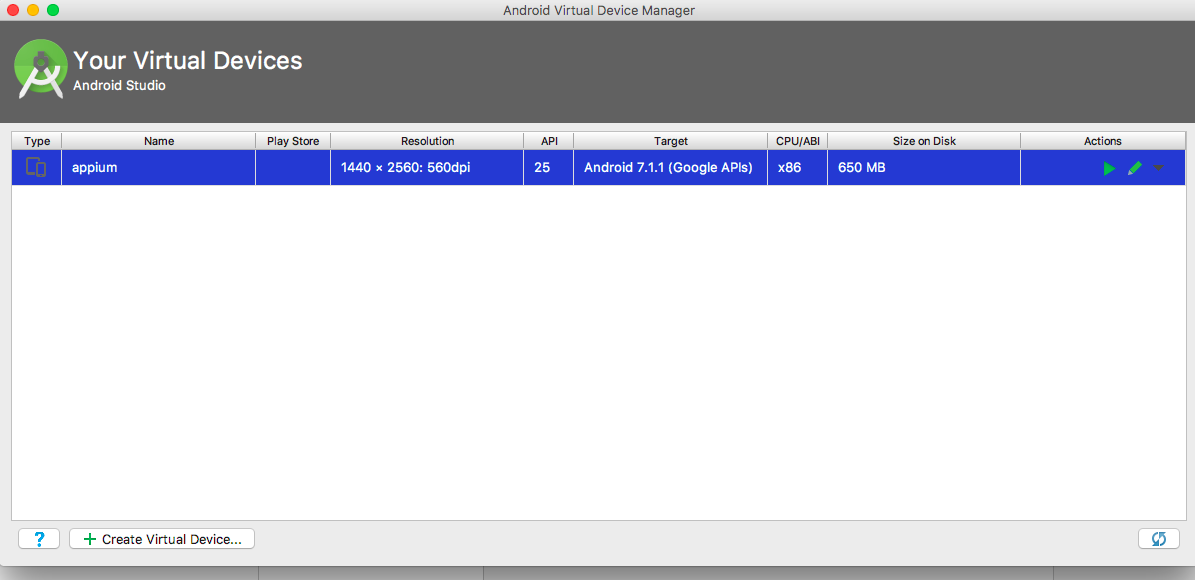1195x580 pixels.
Task: Open help with the question mark button
Action: 39,539
